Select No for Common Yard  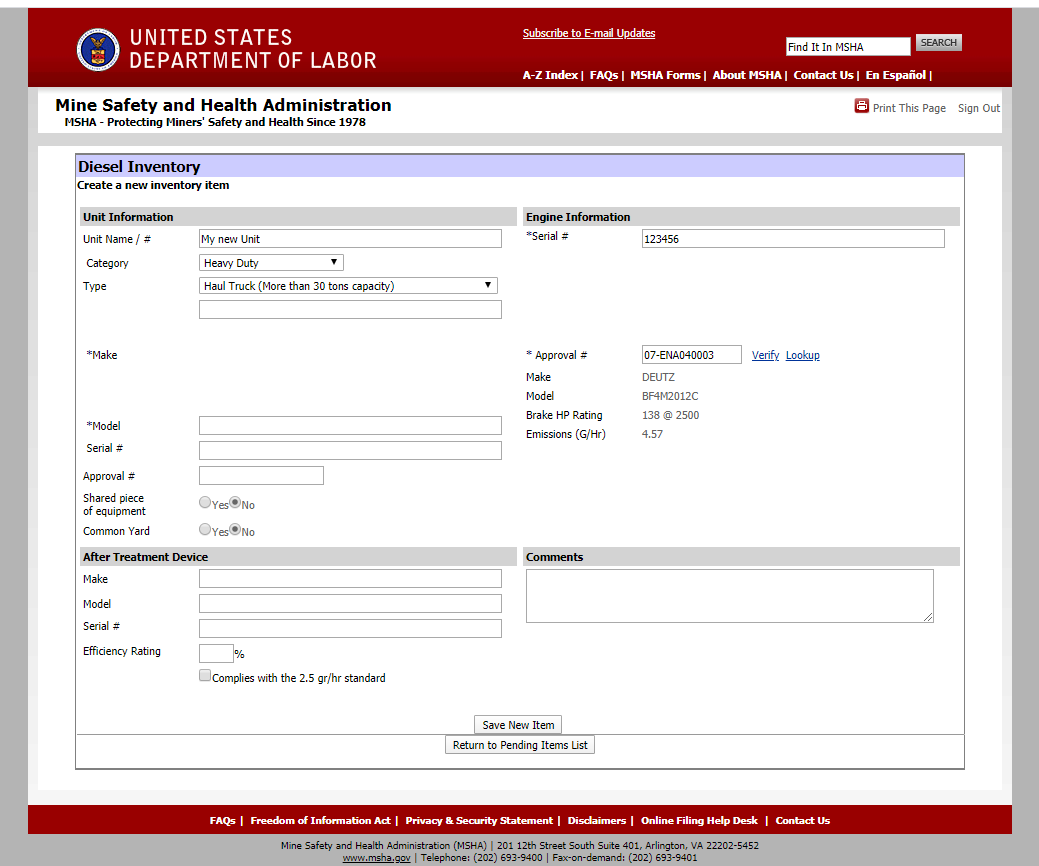coord(235,530)
